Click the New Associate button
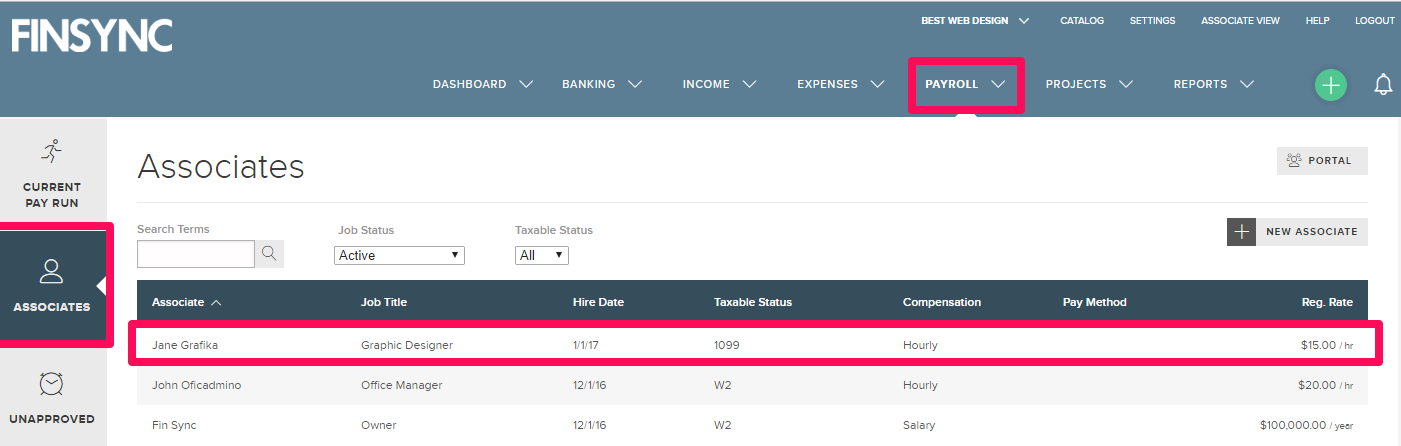The width and height of the screenshot is (1401, 446). point(1297,231)
